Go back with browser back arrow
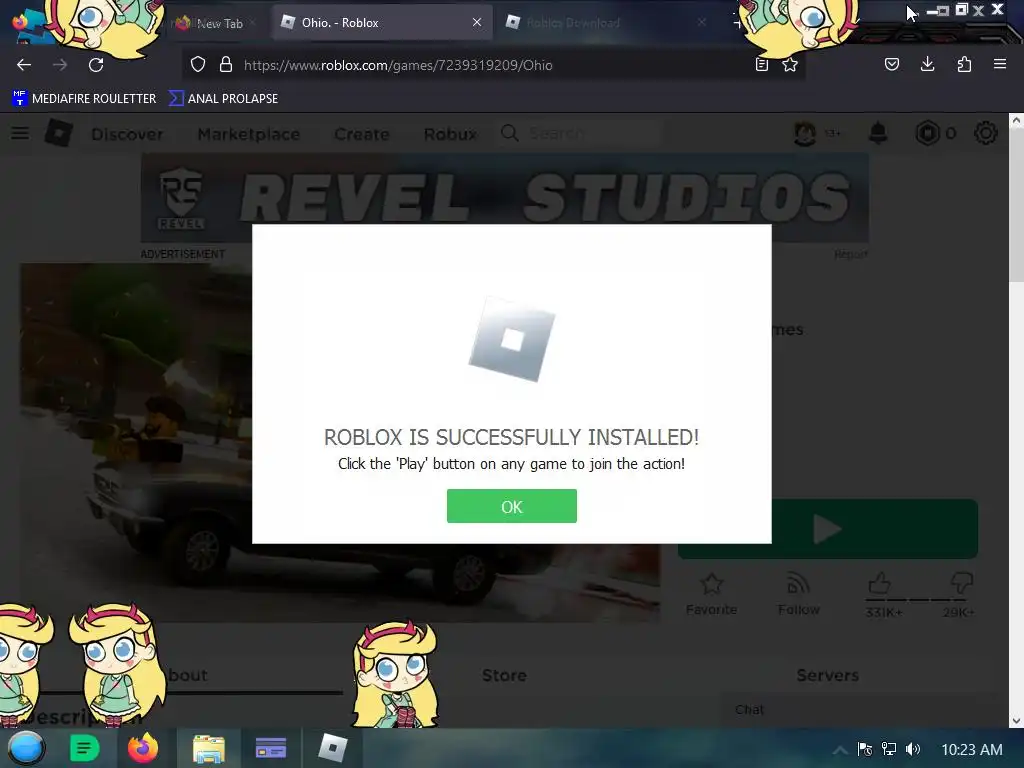The image size is (1024, 768). (24, 65)
